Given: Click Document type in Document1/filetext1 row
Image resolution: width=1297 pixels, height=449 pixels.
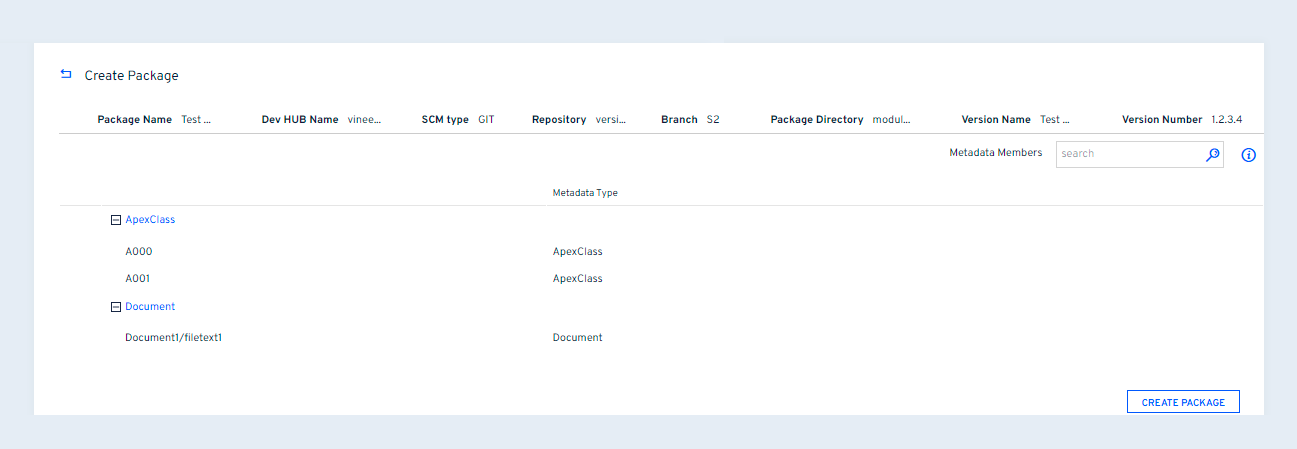Looking at the screenshot, I should coord(578,338).
